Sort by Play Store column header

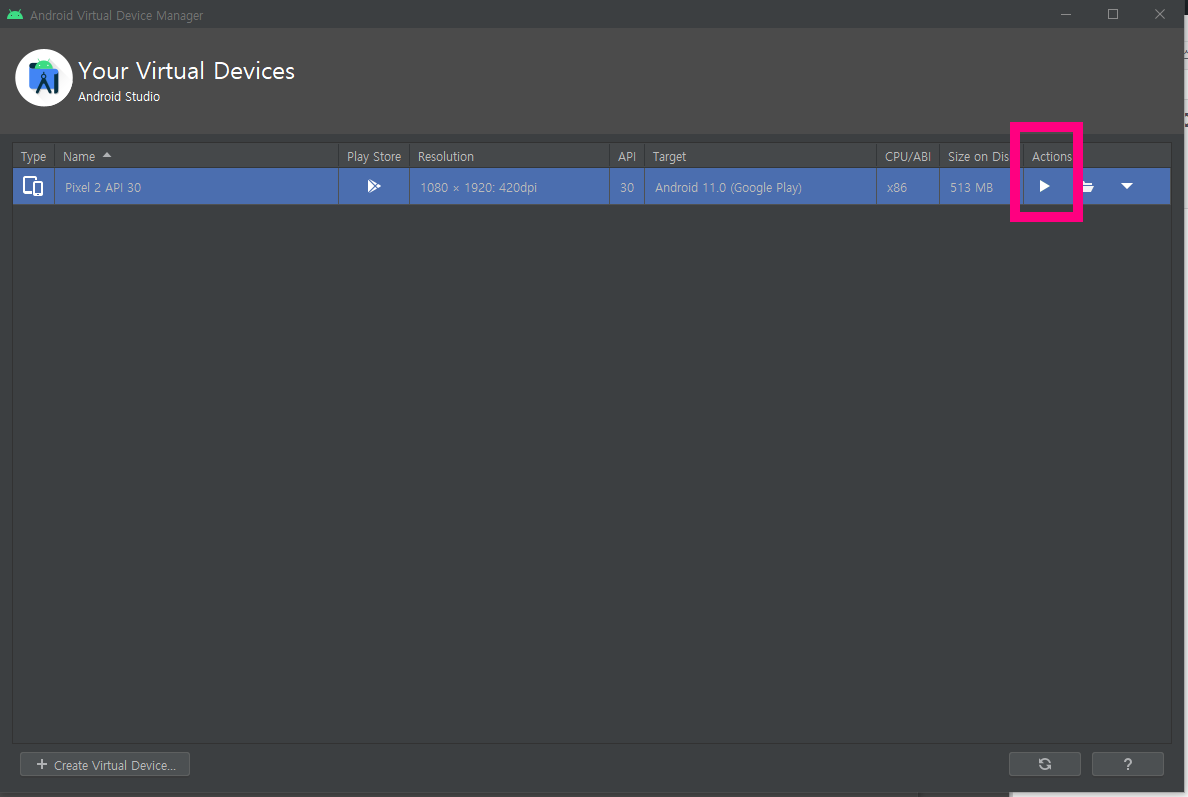tap(374, 156)
